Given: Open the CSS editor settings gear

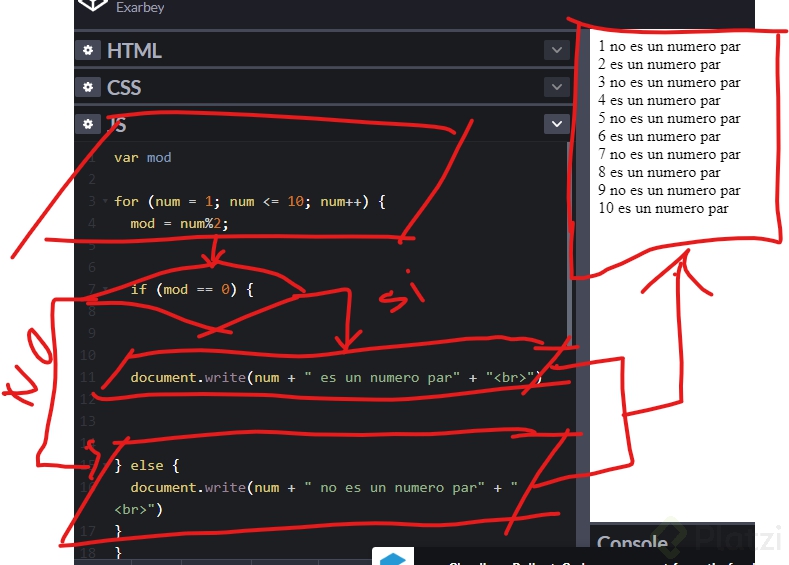Looking at the screenshot, I should coord(88,87).
